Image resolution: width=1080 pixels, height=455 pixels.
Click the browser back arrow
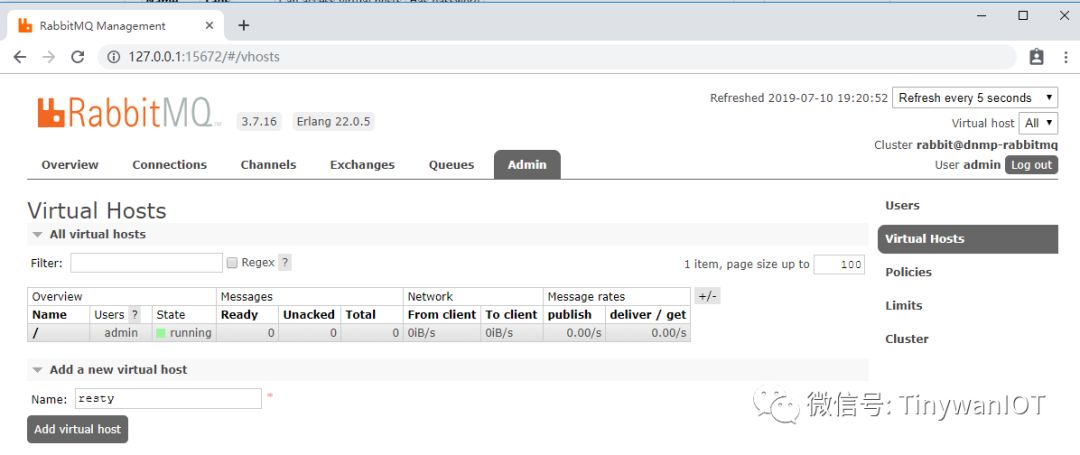19,57
